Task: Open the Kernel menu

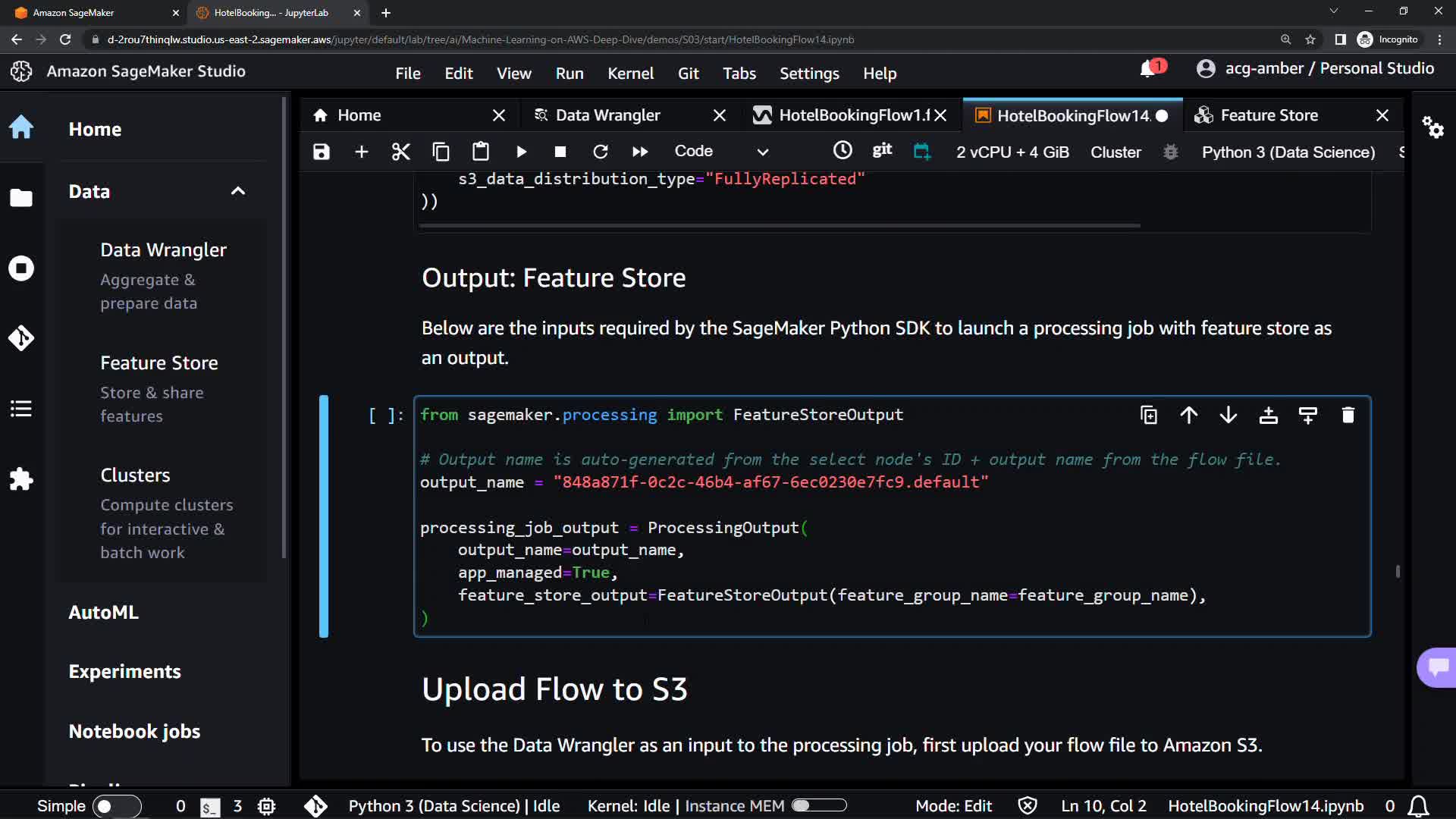Action: tap(630, 74)
